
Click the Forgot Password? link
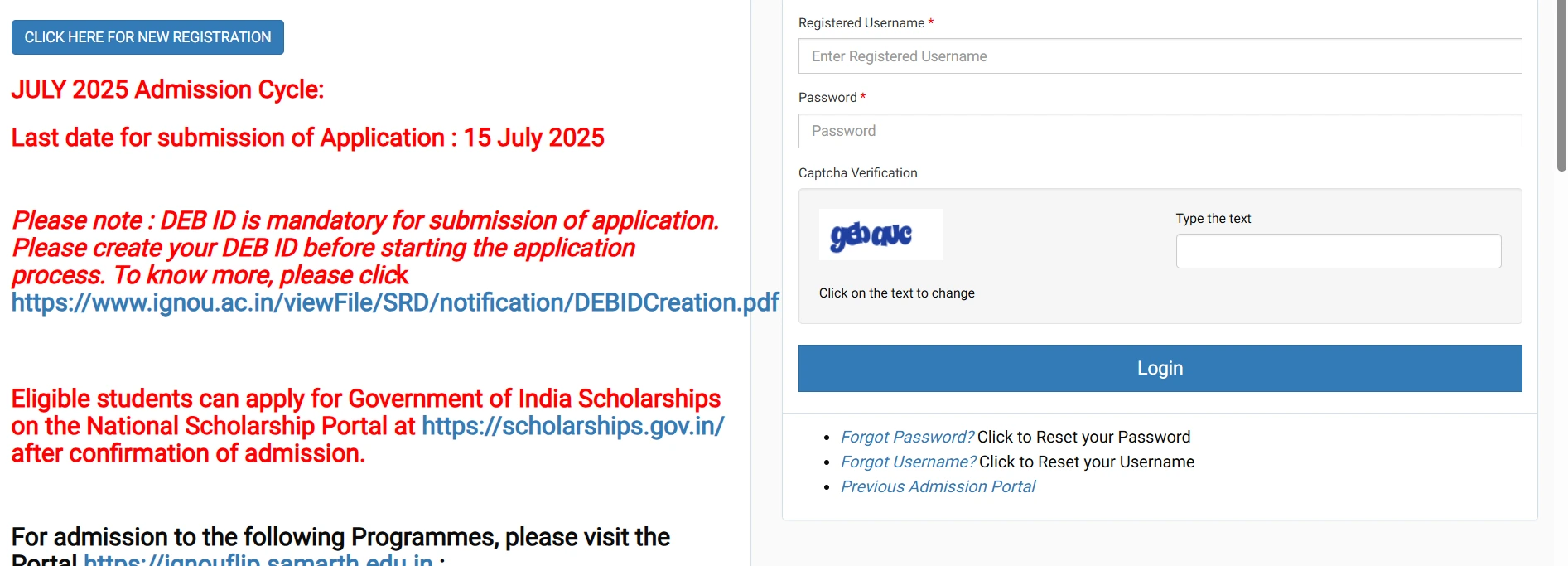906,437
